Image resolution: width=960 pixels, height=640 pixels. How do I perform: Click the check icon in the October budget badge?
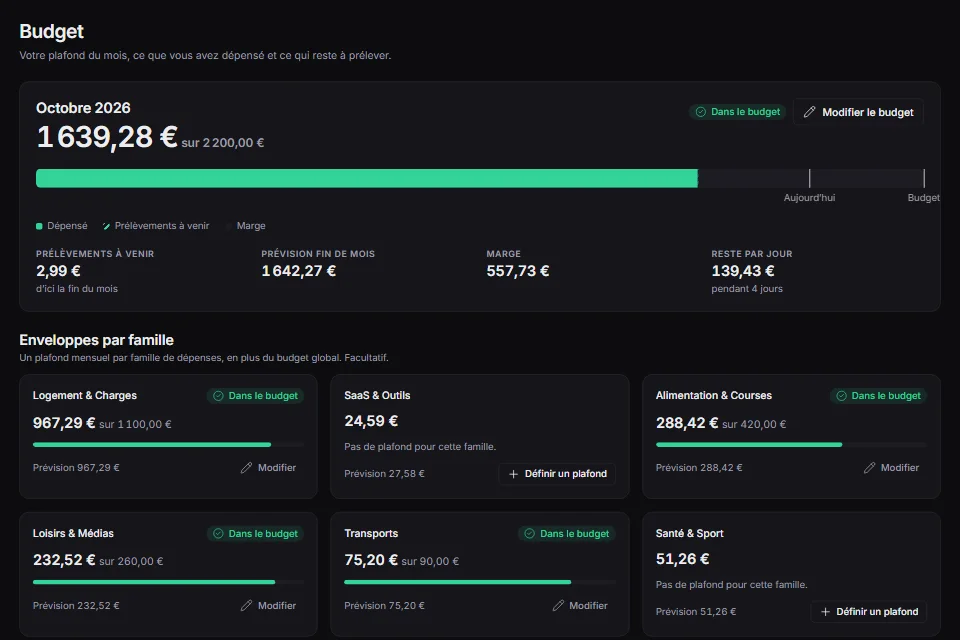(x=701, y=112)
